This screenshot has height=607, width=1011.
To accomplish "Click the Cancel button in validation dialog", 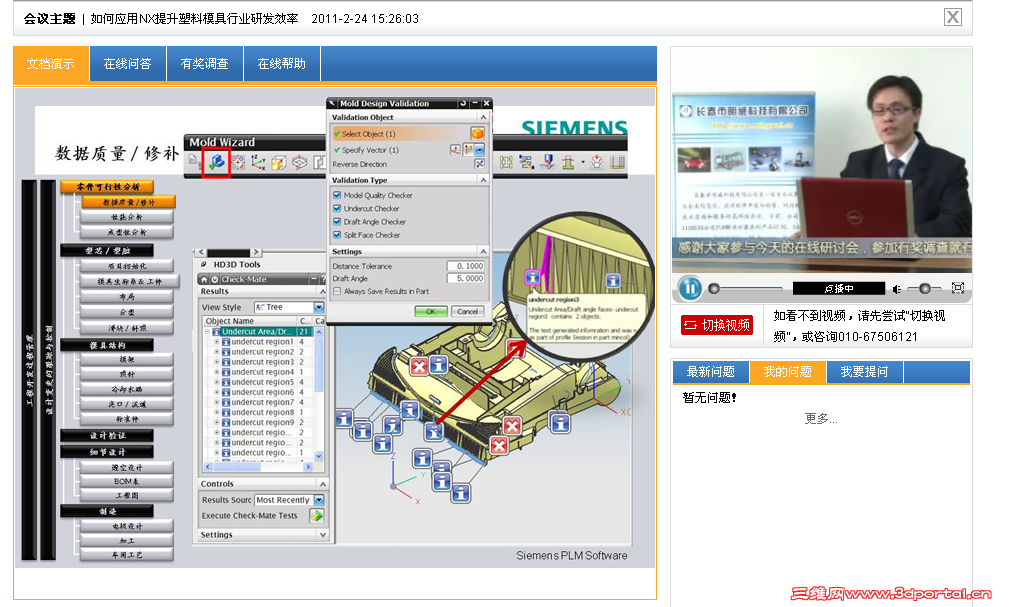I will click(467, 312).
